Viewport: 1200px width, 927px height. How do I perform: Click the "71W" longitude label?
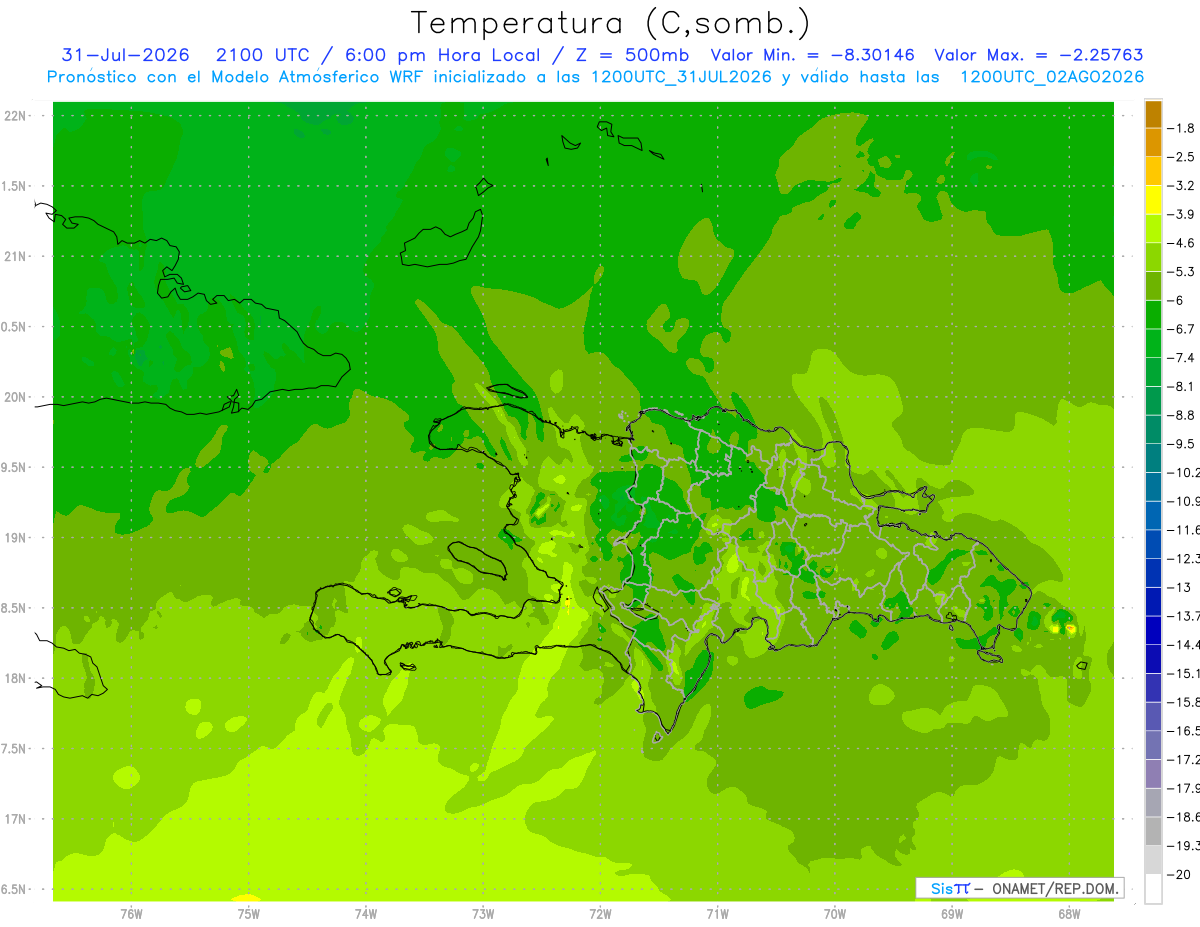pos(717,914)
